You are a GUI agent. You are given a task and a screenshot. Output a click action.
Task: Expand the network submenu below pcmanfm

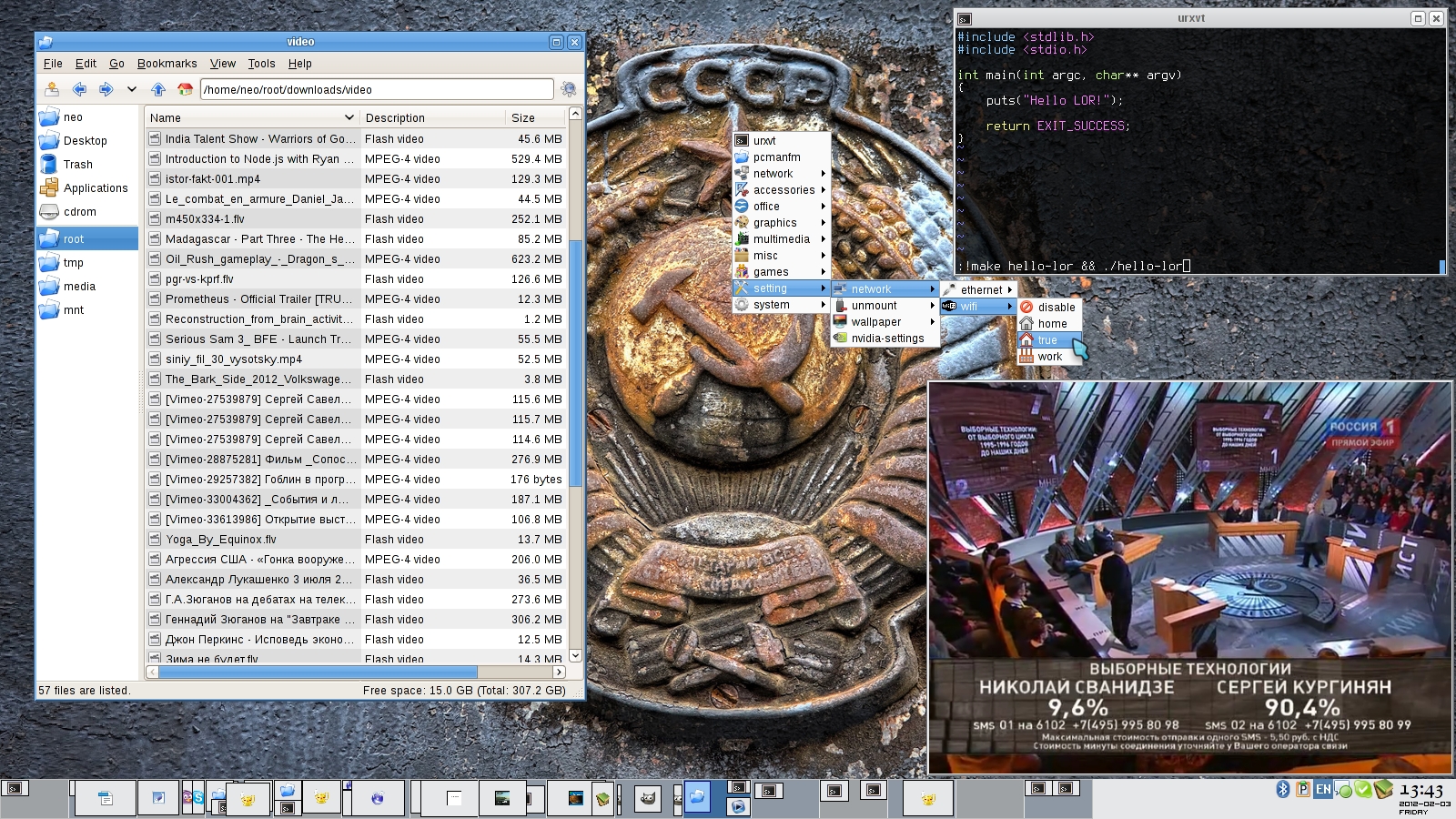coord(782,174)
